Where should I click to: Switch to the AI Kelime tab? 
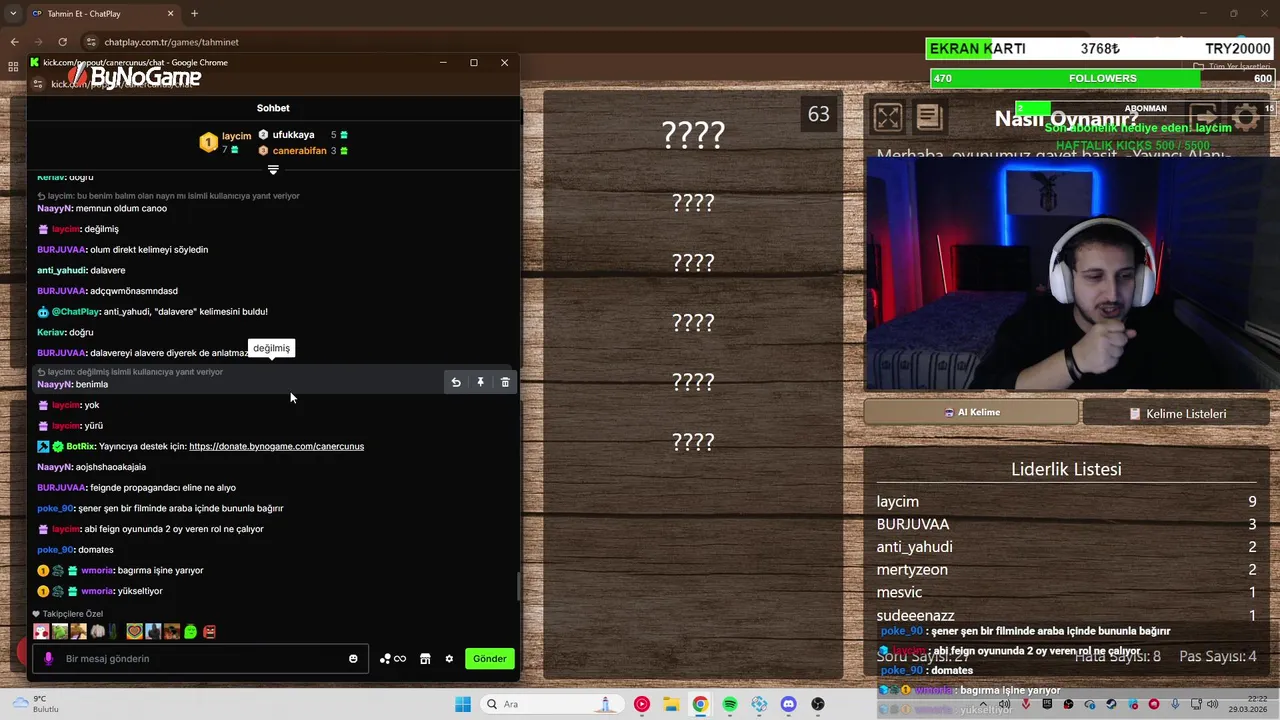[x=971, y=412]
